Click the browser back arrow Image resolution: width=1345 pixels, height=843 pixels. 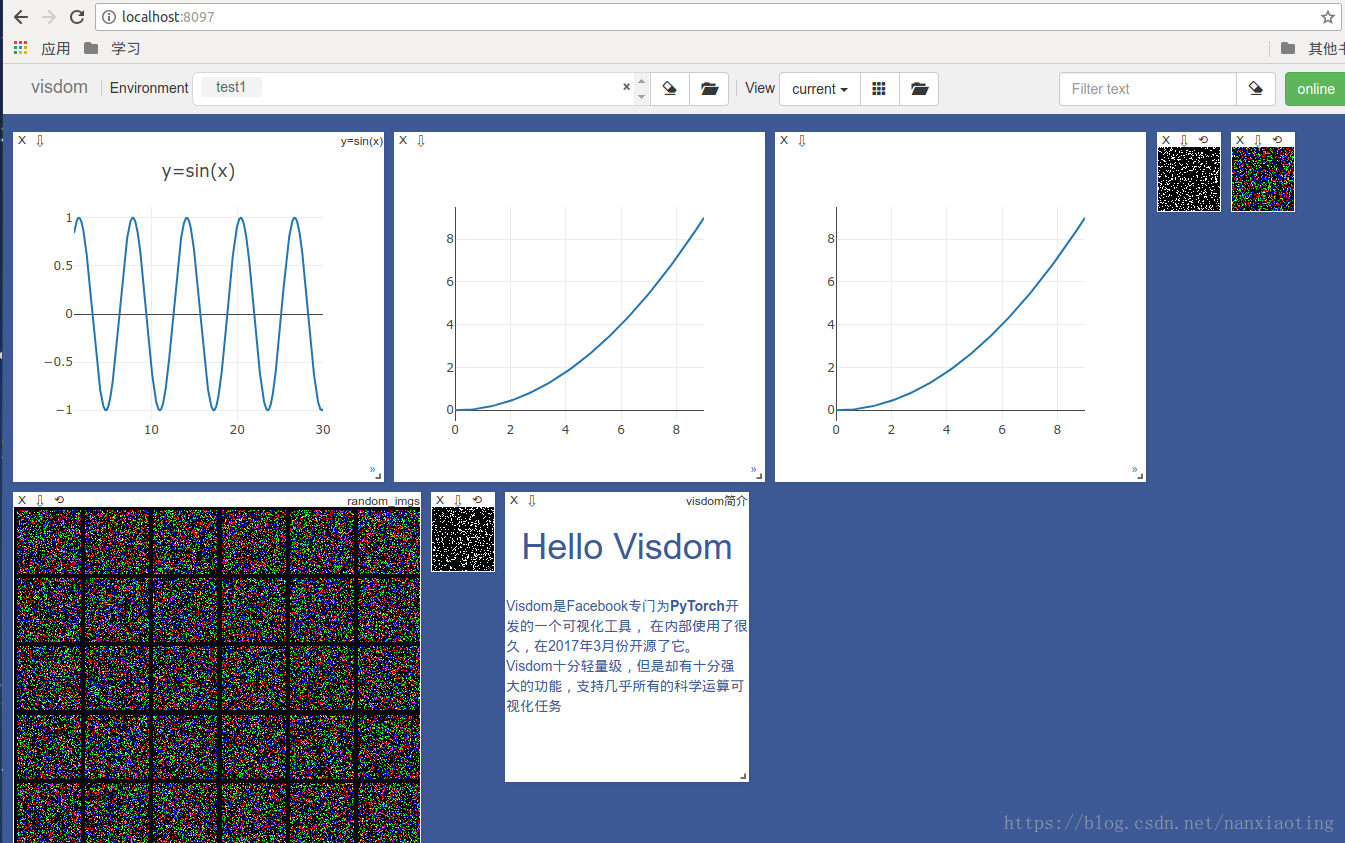point(20,17)
